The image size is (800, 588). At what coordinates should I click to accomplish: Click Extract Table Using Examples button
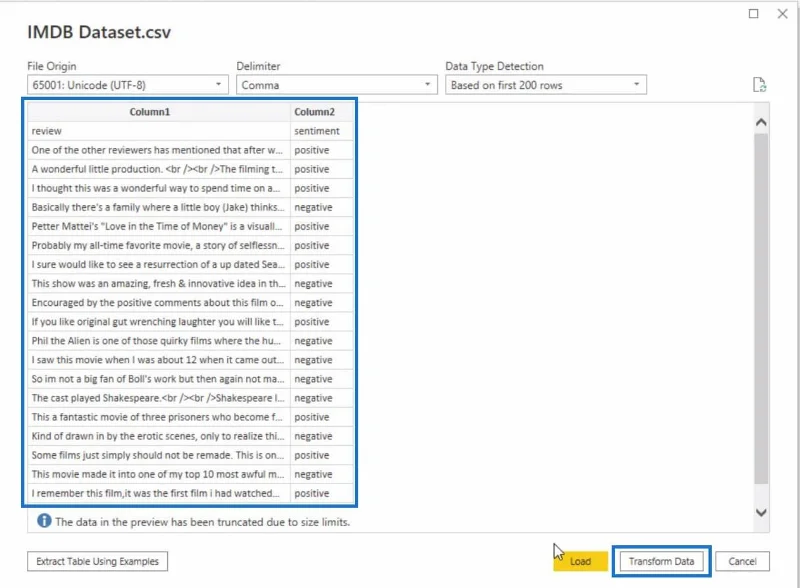pyautogui.click(x=97, y=561)
